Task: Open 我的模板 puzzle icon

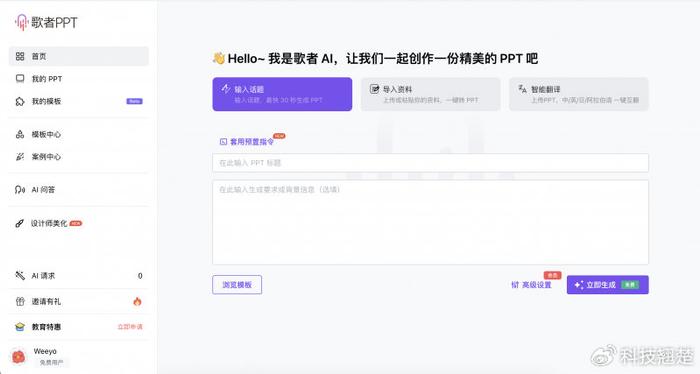Action: click(x=20, y=101)
